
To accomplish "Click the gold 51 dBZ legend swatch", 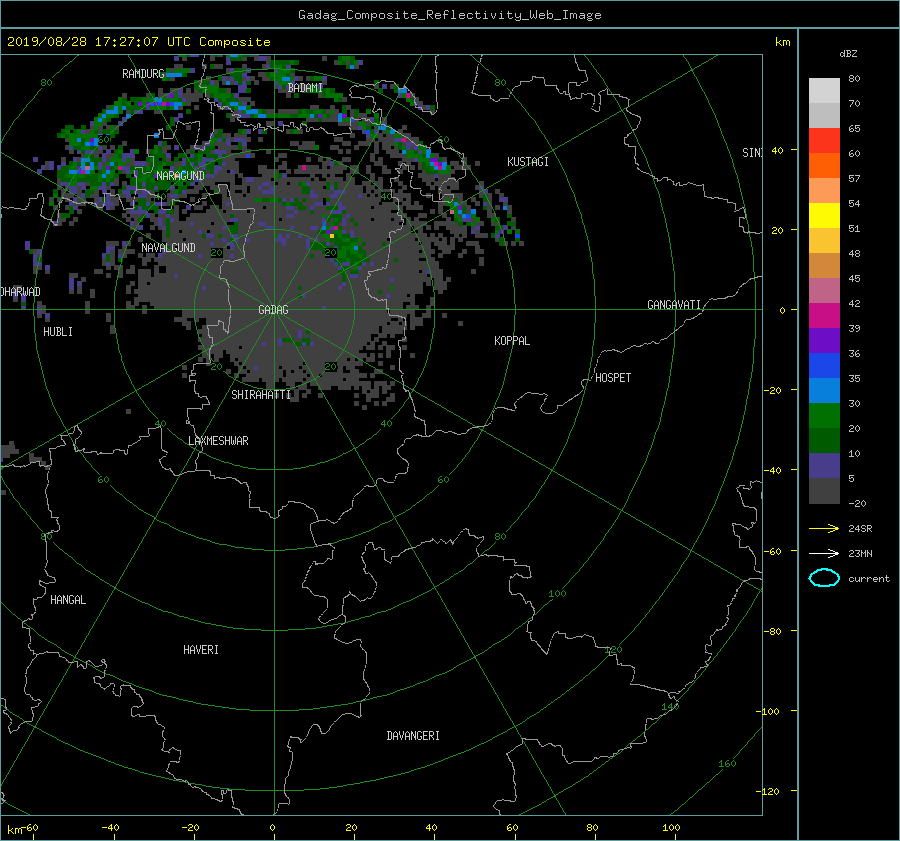I will click(824, 241).
